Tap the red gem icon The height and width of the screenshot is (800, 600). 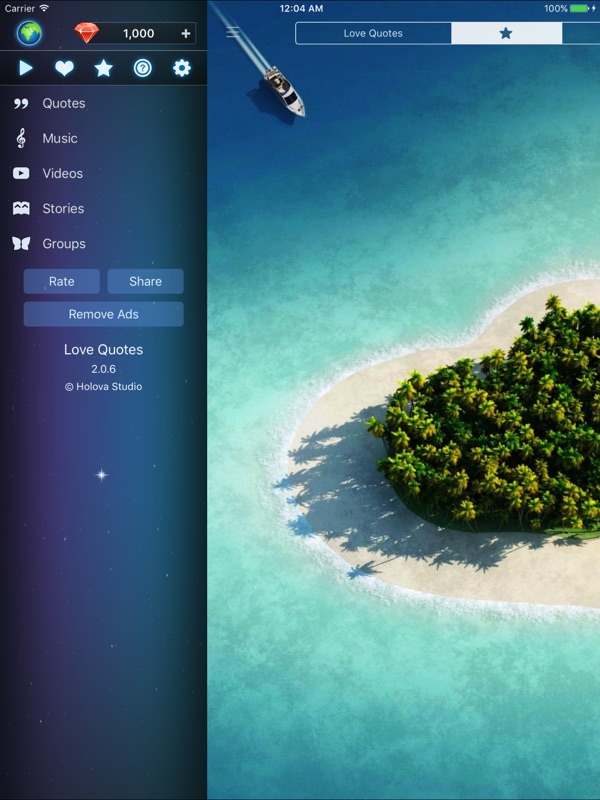tap(87, 33)
